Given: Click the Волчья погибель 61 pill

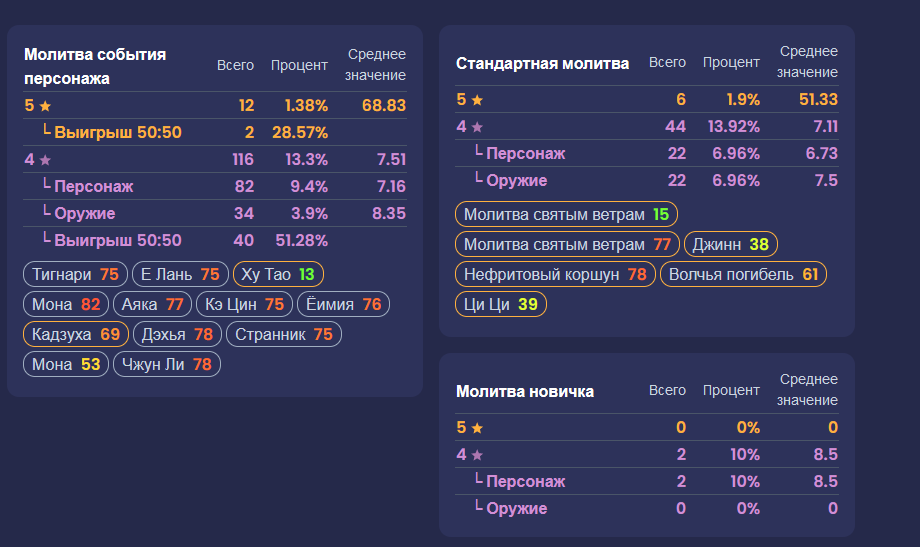Looking at the screenshot, I should pyautogui.click(x=743, y=274).
